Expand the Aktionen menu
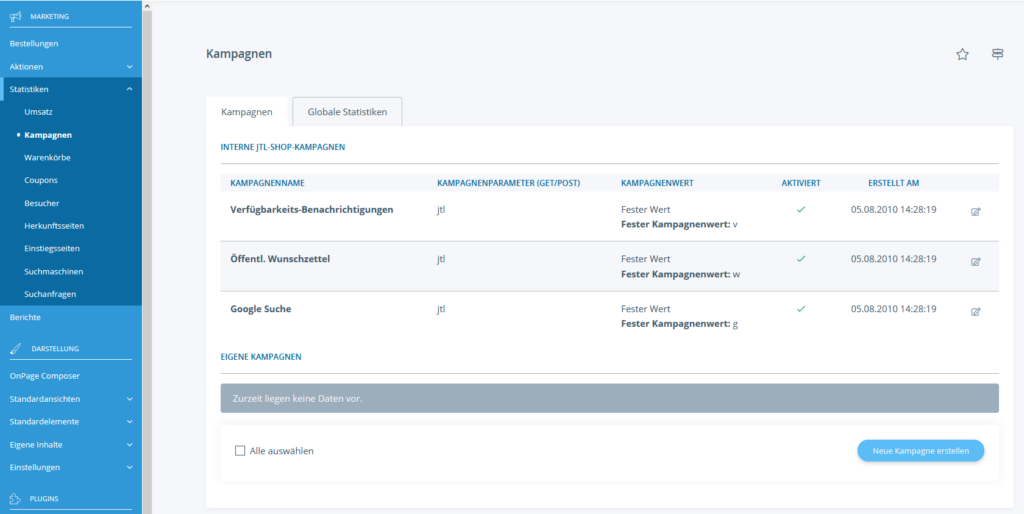This screenshot has width=1024, height=514. coord(130,66)
